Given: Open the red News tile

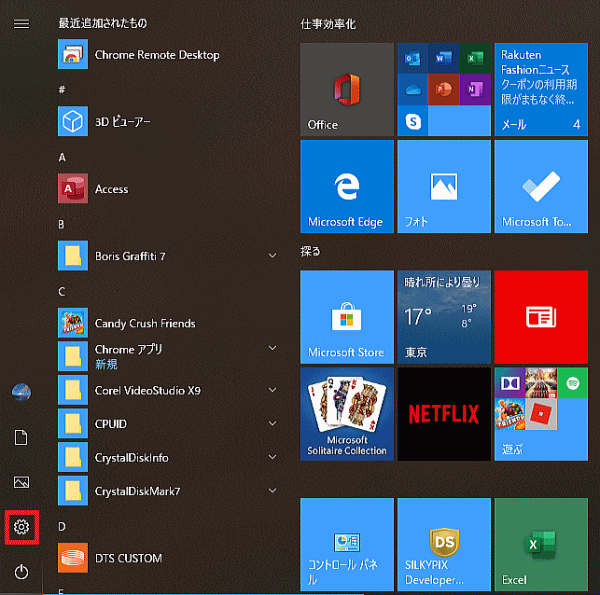Looking at the screenshot, I should tap(541, 317).
